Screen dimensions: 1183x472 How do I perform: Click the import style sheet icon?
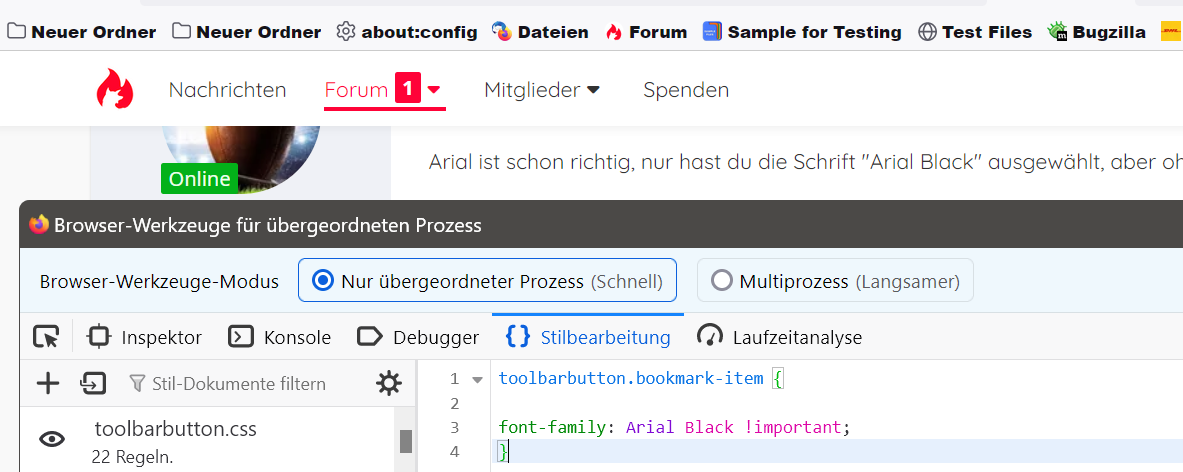click(94, 383)
